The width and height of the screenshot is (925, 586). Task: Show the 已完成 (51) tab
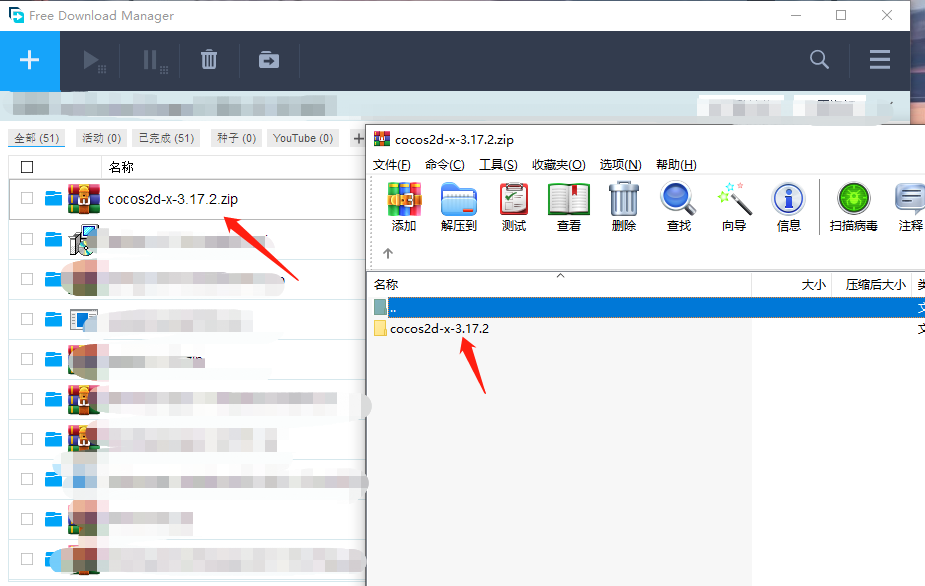pos(166,138)
